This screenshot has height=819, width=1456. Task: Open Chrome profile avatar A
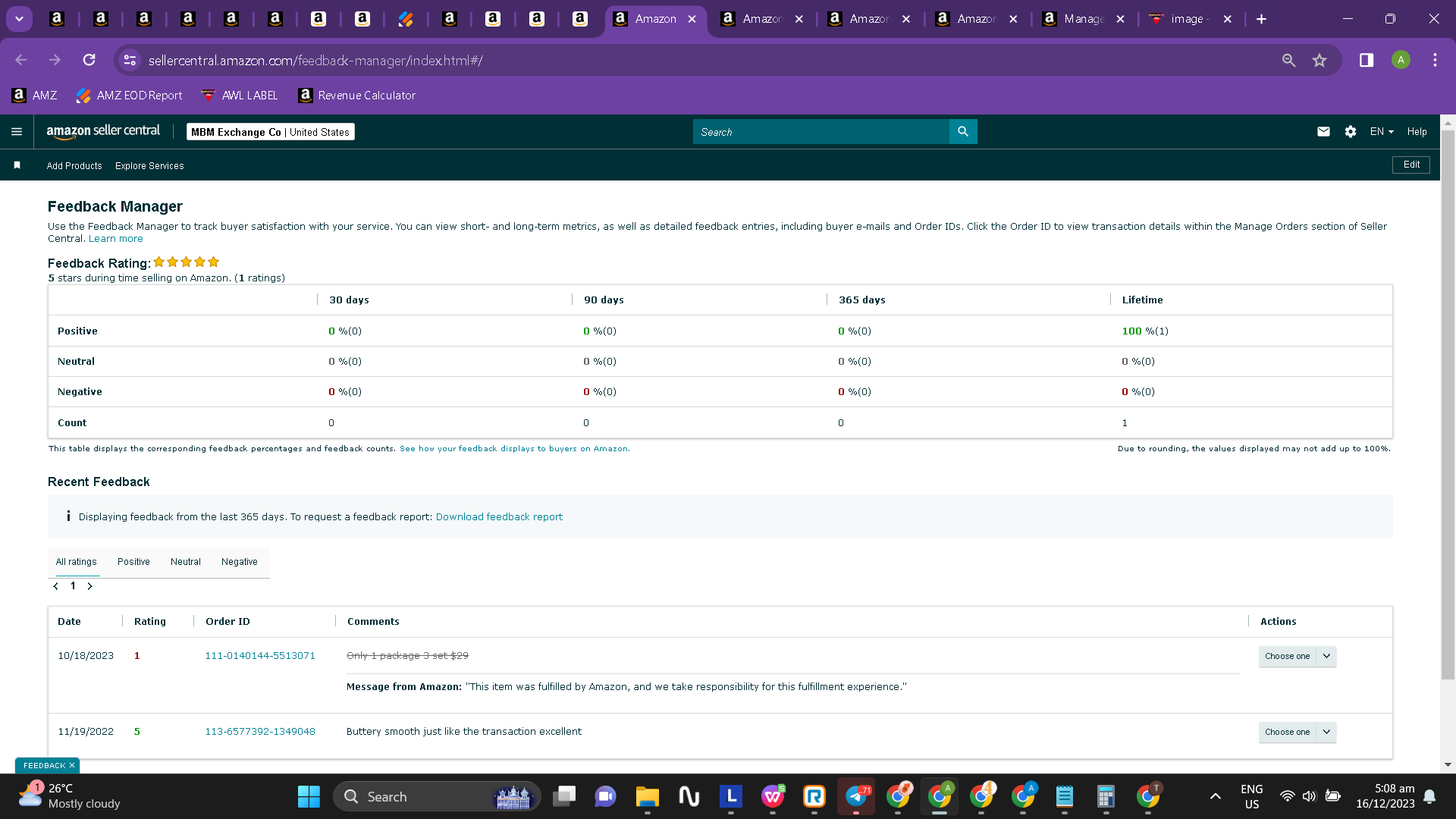click(x=1401, y=60)
